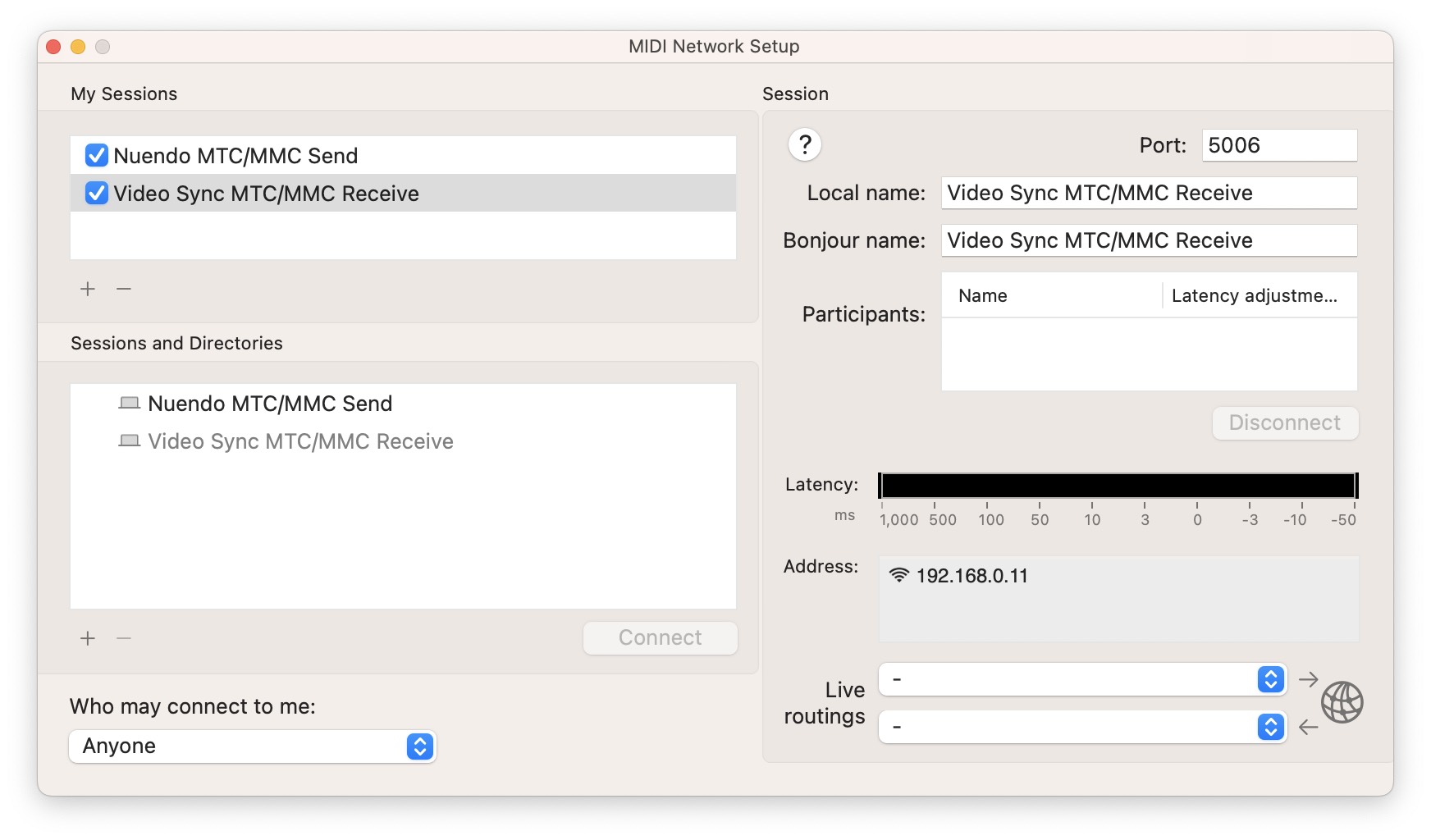Click the network globe icon by Live routings
1431x840 pixels.
pyautogui.click(x=1342, y=702)
